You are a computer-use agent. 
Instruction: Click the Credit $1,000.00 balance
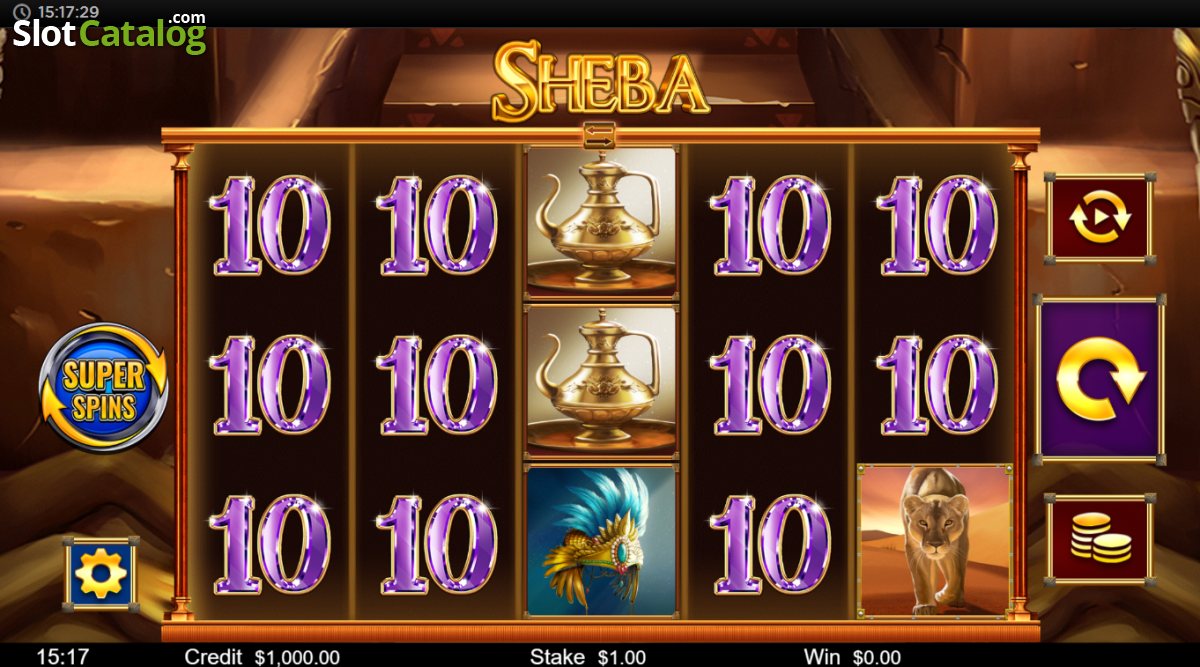tap(262, 657)
